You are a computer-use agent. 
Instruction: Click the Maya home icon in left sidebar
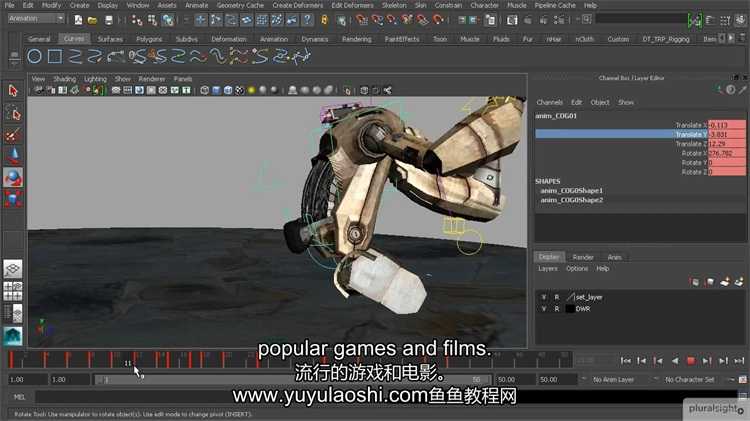pyautogui.click(x=13, y=336)
